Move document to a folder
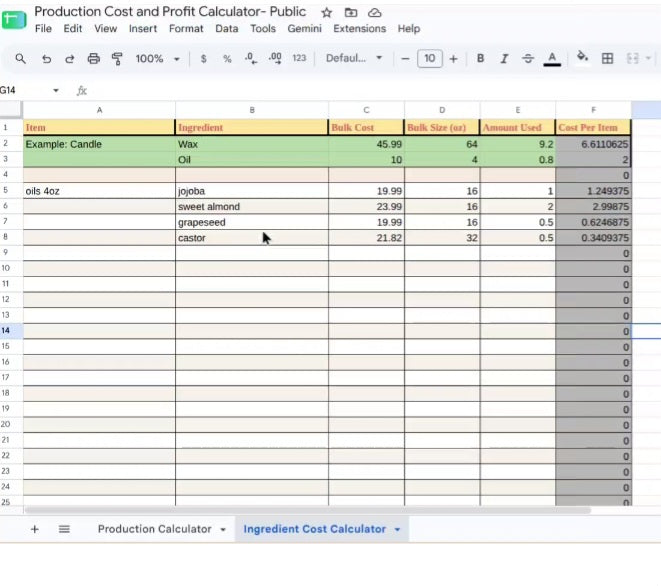 [351, 13]
